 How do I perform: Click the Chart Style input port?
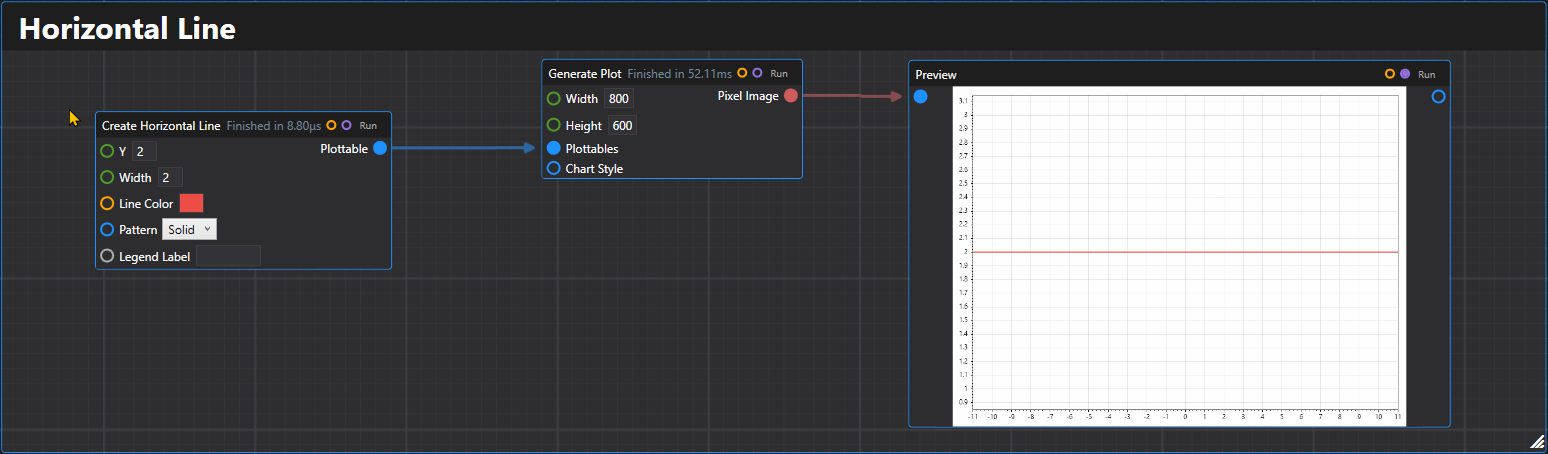(554, 168)
